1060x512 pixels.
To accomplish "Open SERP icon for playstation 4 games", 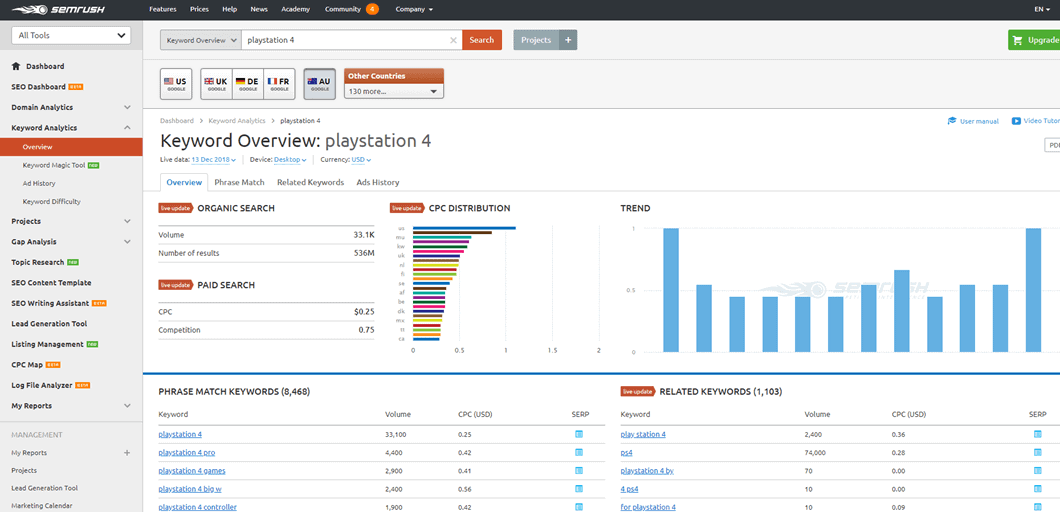I will [x=579, y=470].
